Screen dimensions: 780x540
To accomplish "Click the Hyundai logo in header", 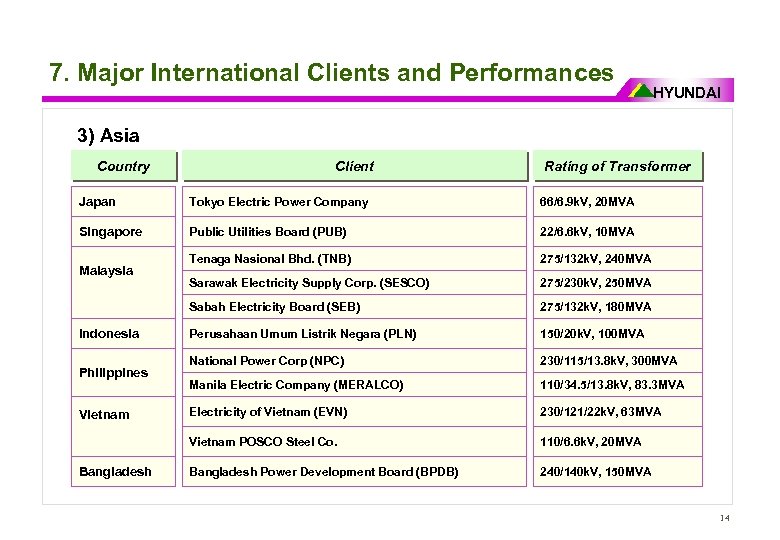I will 675,90.
